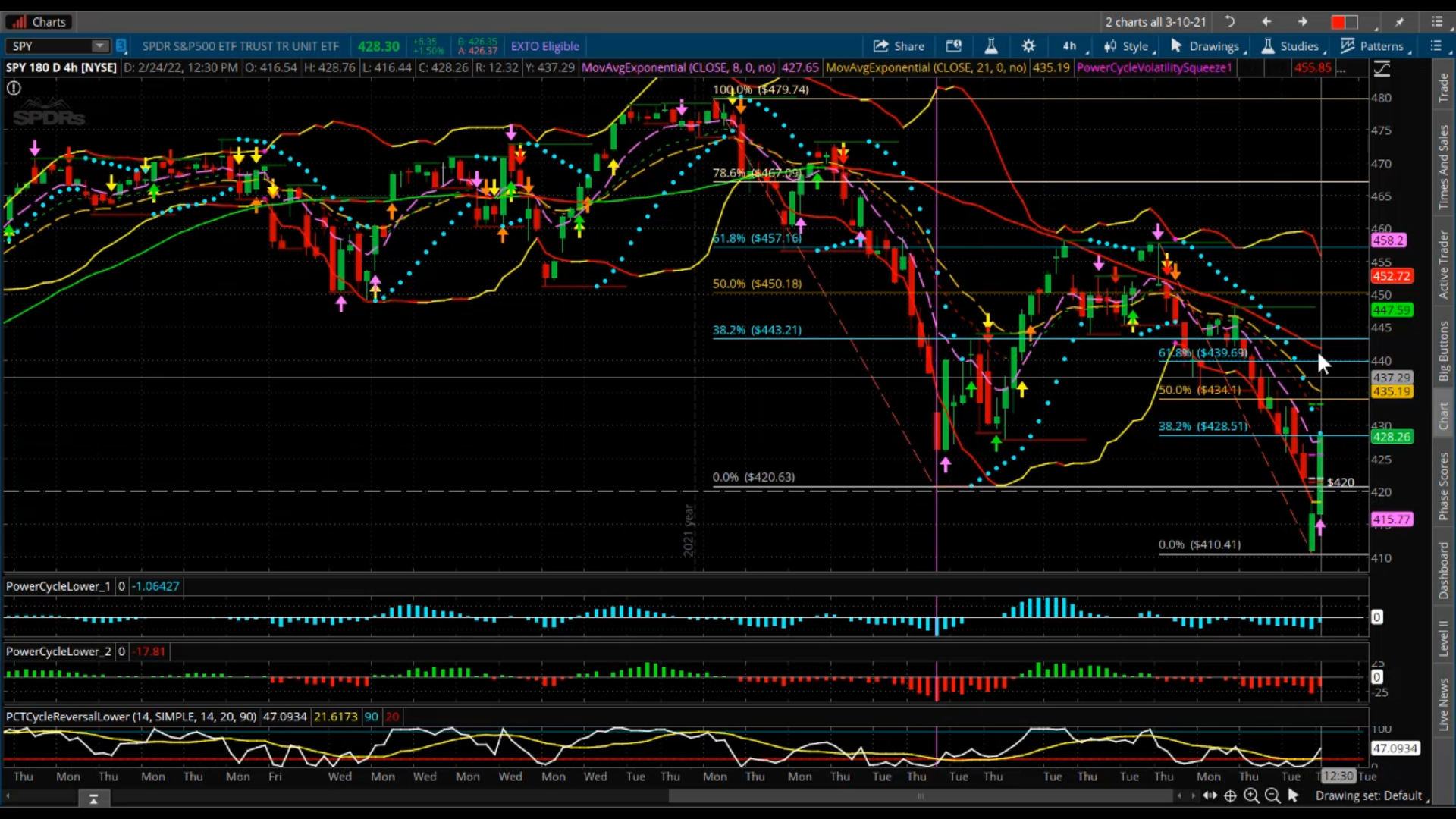
Task: Click the flask icon next to Share
Action: coord(990,46)
